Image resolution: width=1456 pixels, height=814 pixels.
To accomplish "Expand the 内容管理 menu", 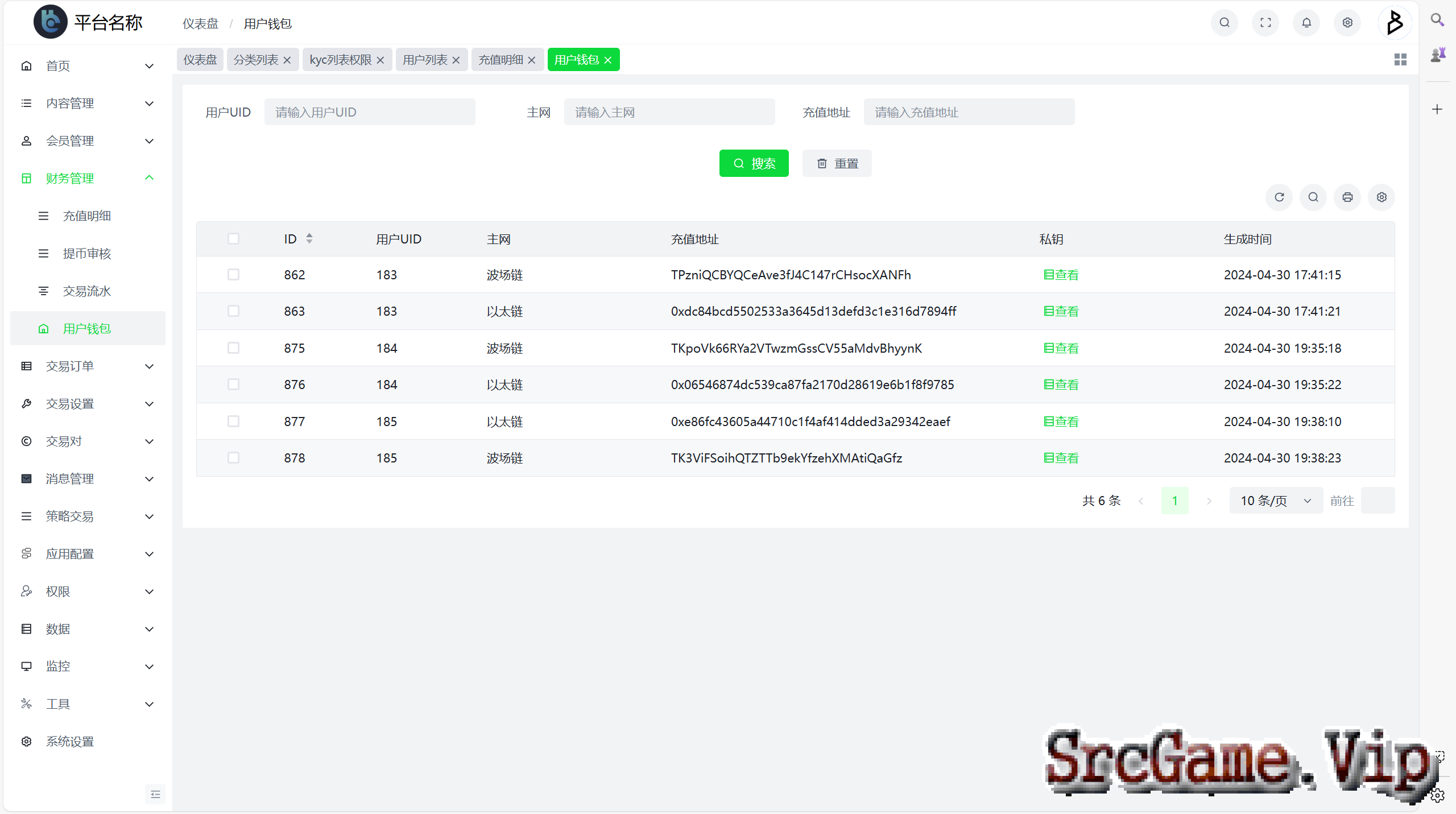I will [88, 104].
